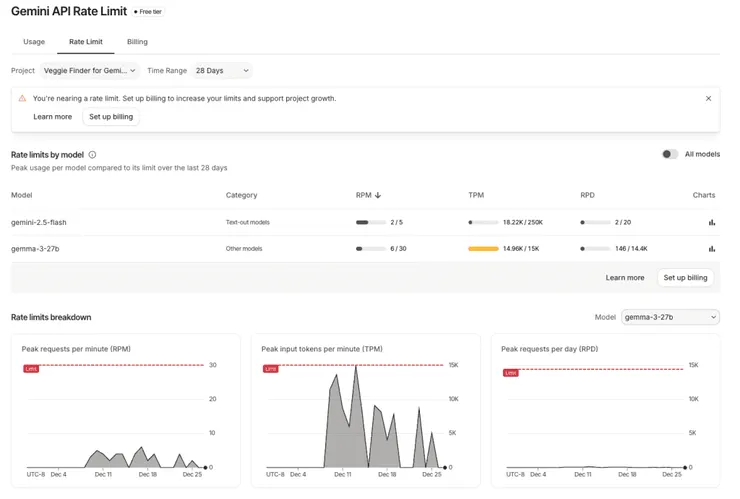Click the 18.22K / 250K TPM value
The height and width of the screenshot is (499, 740).
pos(523,222)
